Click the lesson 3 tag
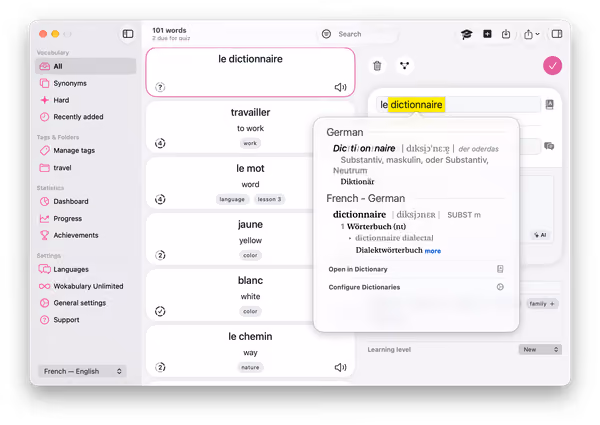This screenshot has width=600, height=425. pyautogui.click(x=269, y=199)
